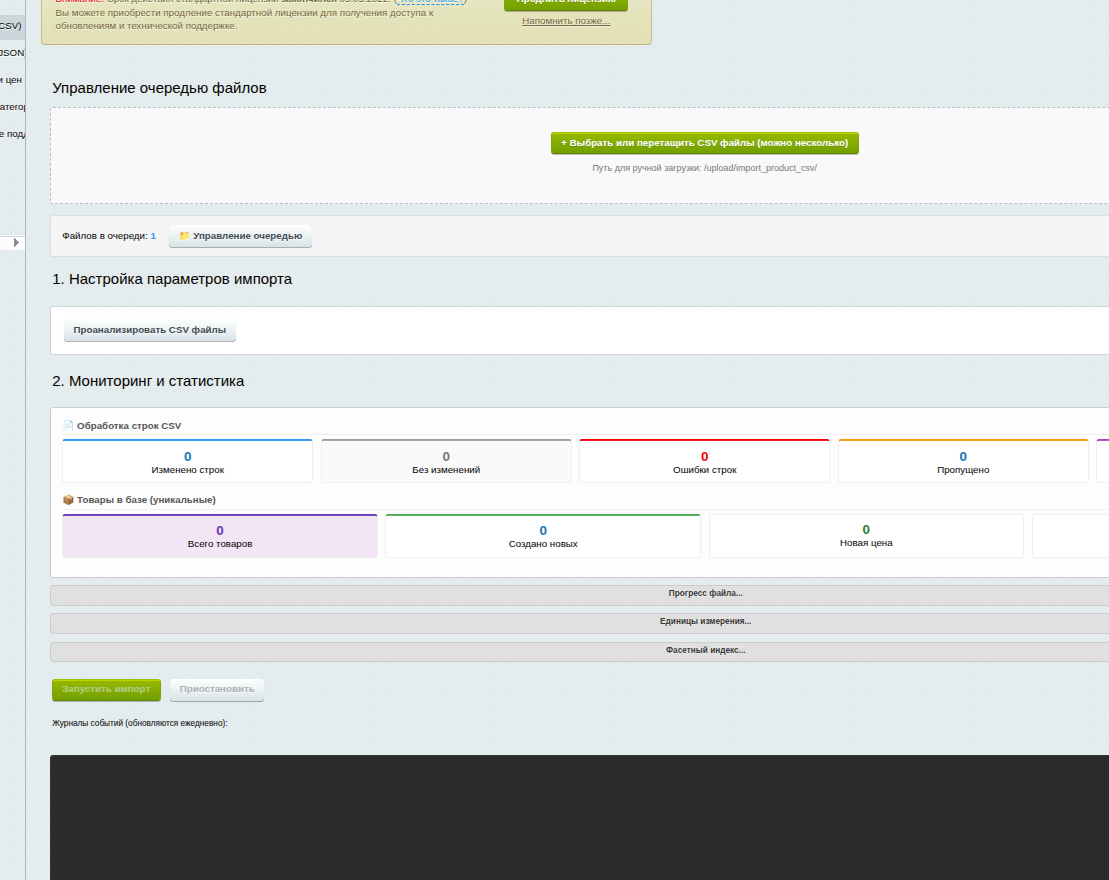Screen dimensions: 1109x880
Task: Select the Без изменений stat card
Action: coord(446,462)
